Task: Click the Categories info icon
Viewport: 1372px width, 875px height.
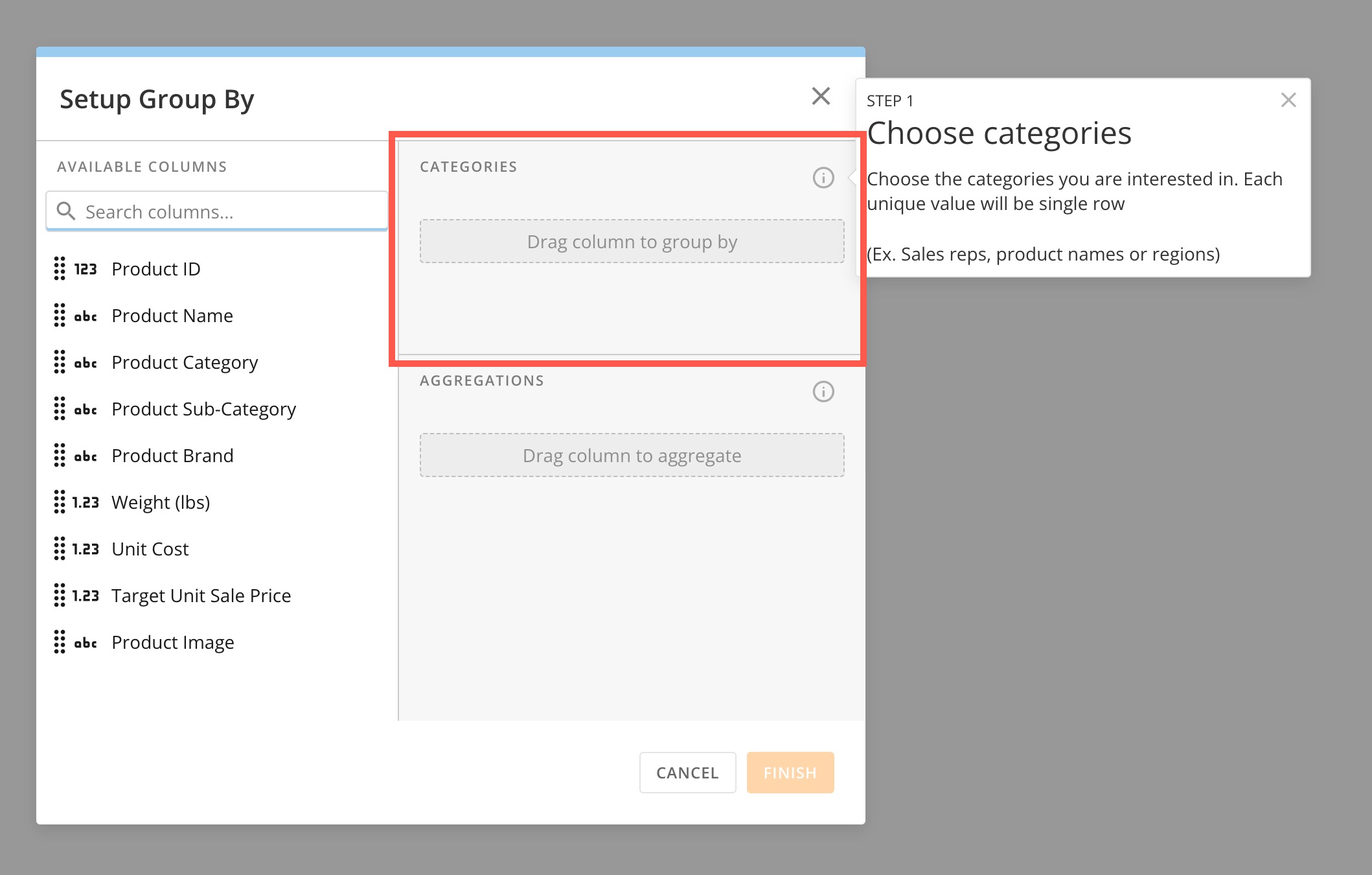Action: click(x=823, y=178)
